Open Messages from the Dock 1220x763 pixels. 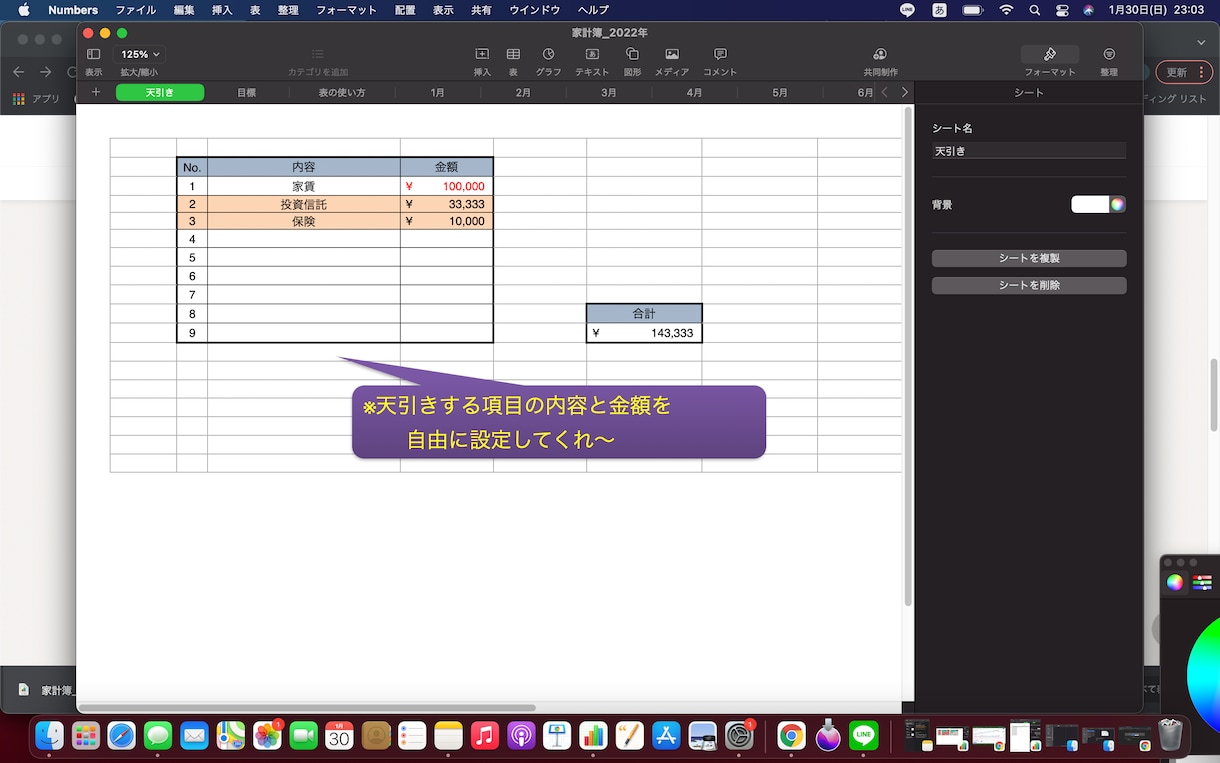click(158, 736)
